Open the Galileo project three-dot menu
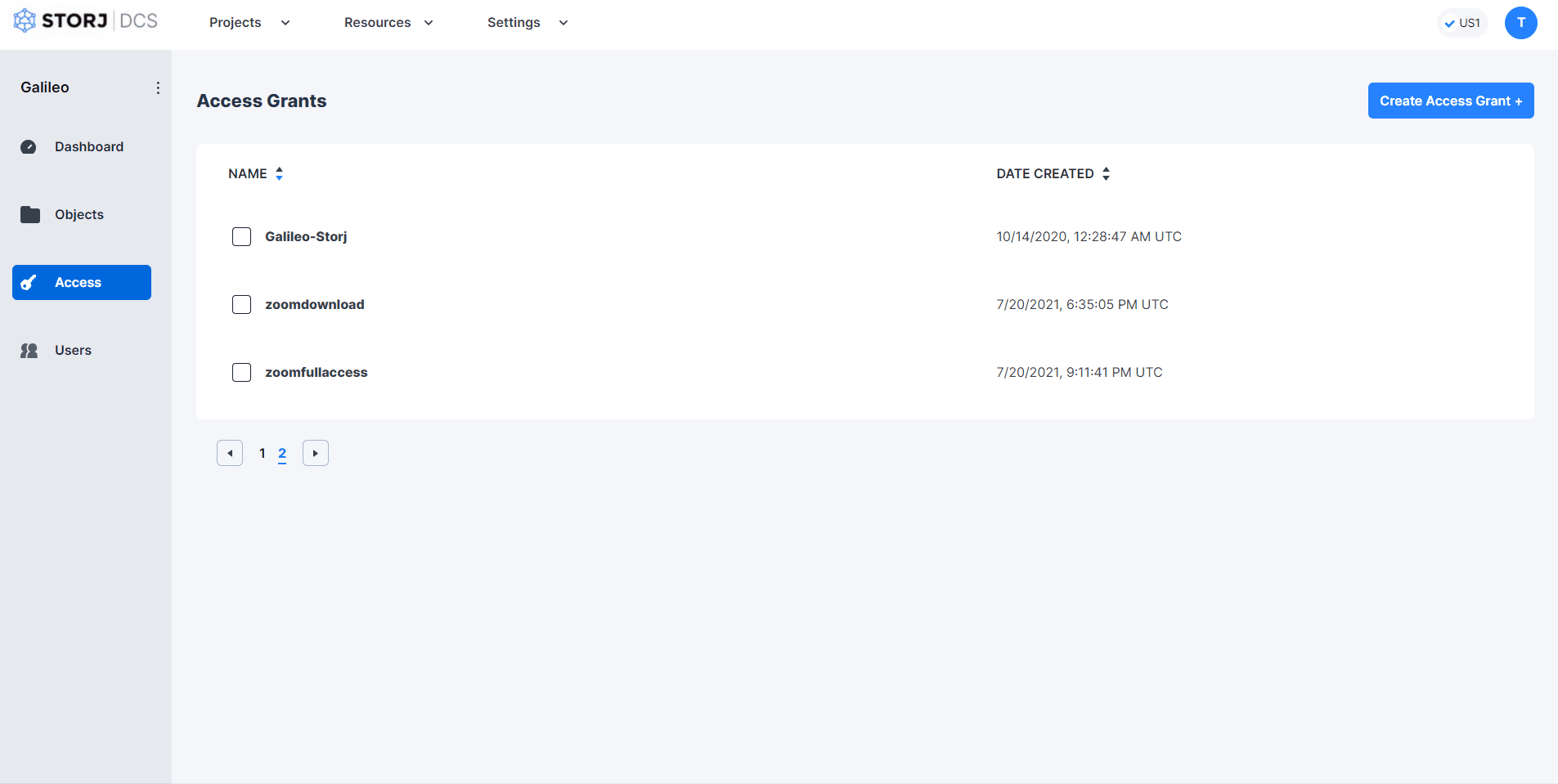 [158, 87]
